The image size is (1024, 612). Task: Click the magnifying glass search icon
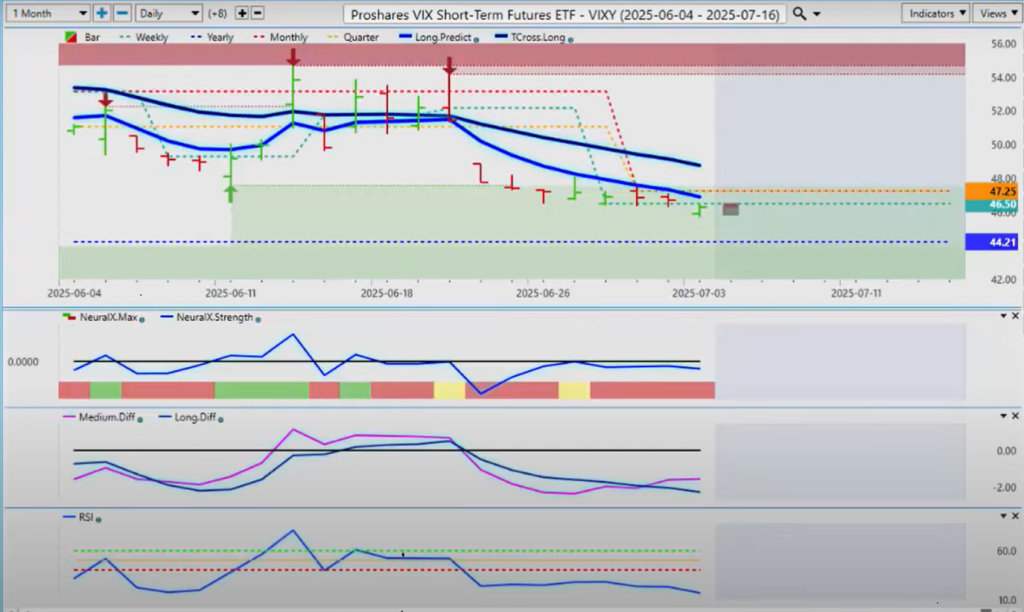(800, 14)
